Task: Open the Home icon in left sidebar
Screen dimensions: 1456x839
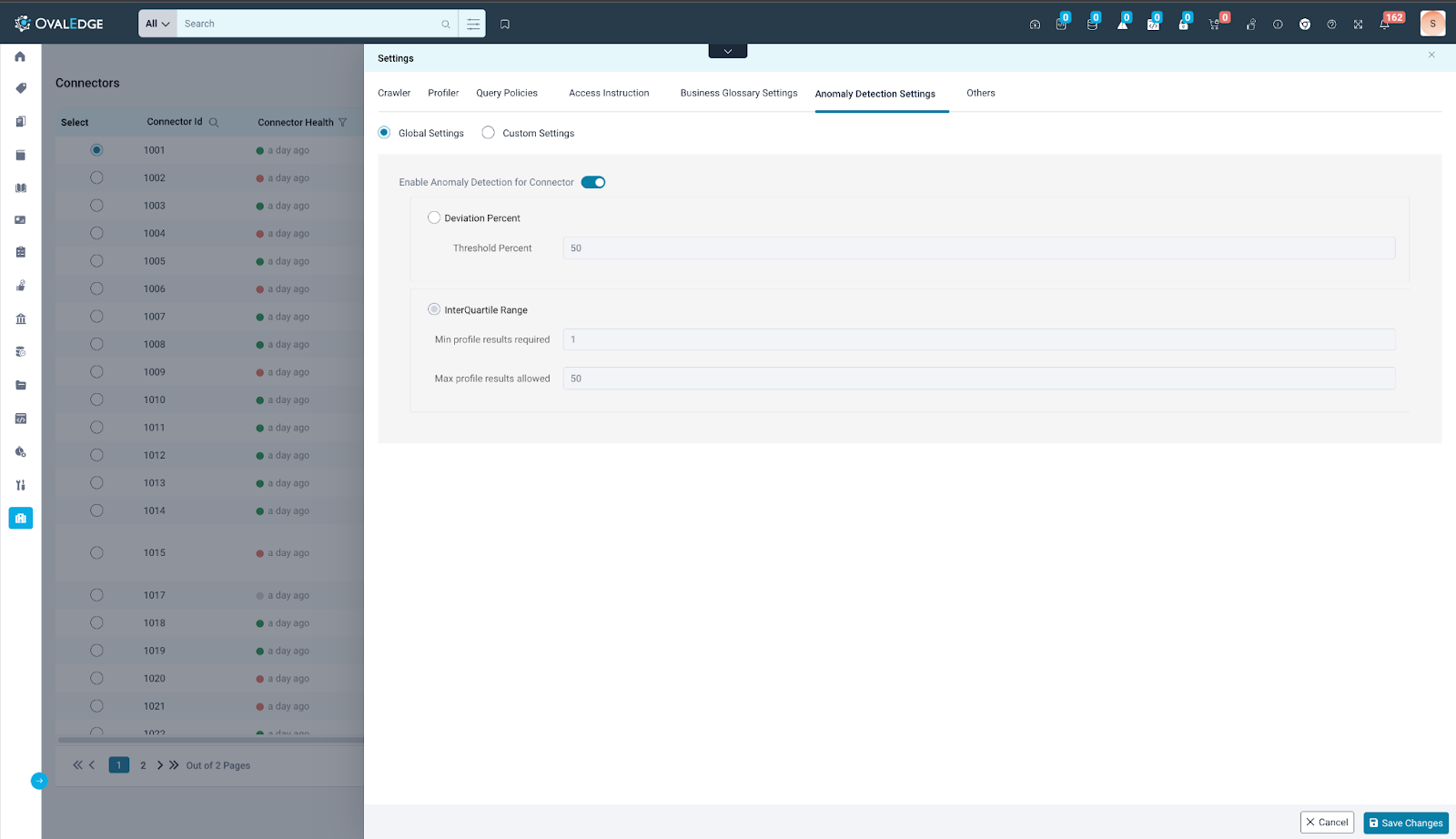Action: click(20, 56)
